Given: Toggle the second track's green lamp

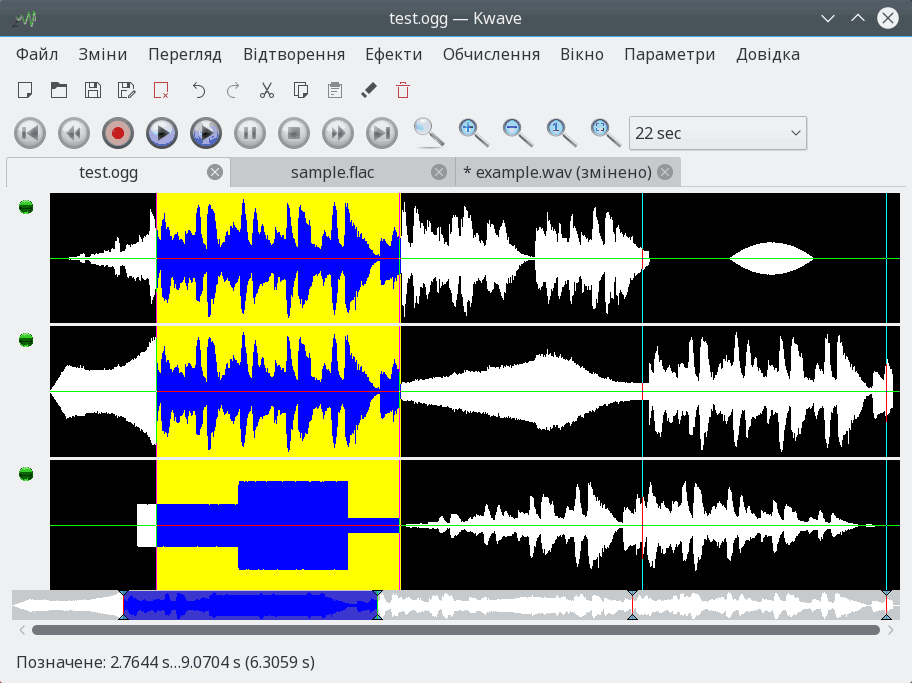Looking at the screenshot, I should click(26, 340).
